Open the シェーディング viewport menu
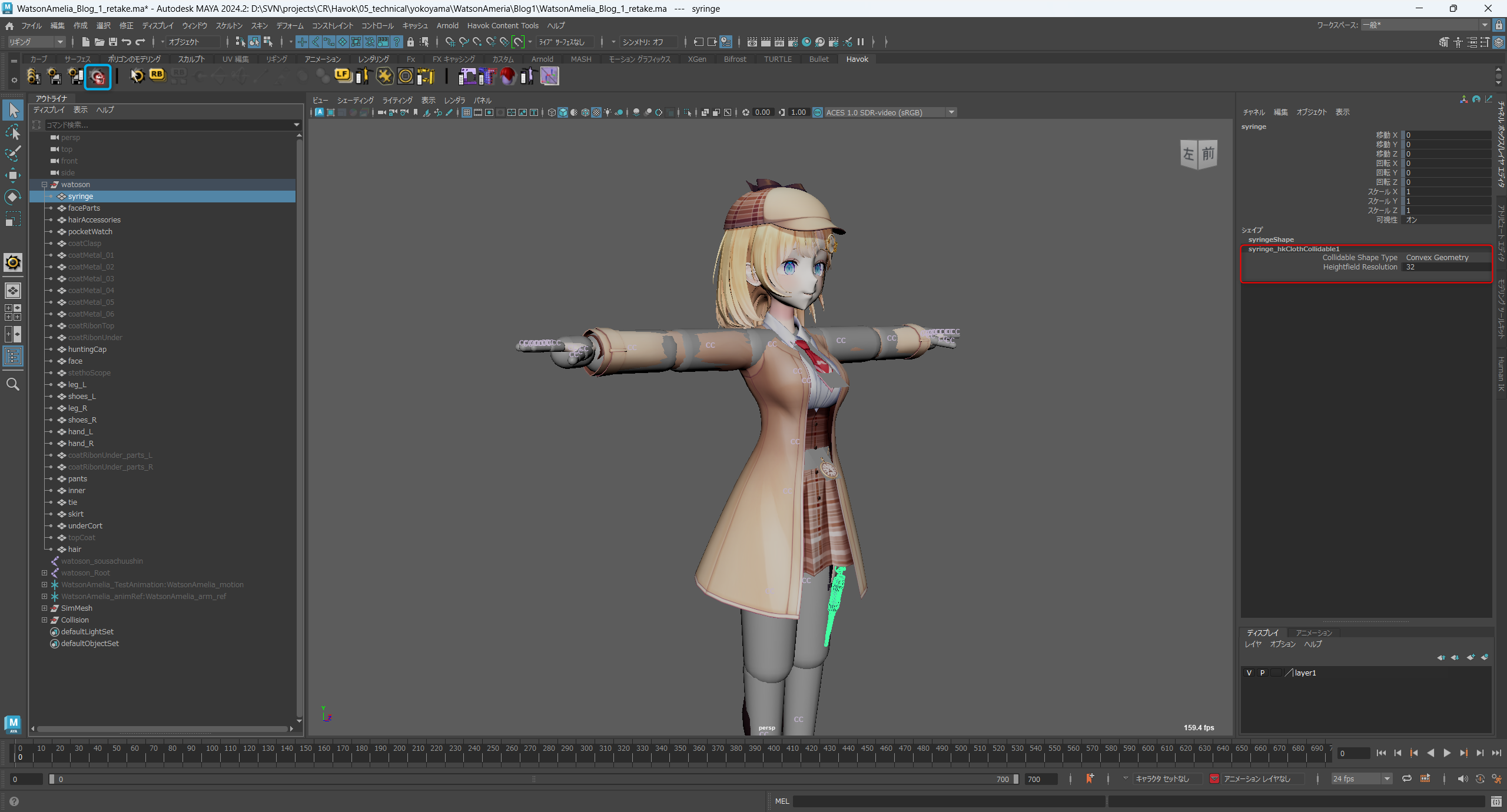Screen dimensions: 1507x812 (x=355, y=100)
